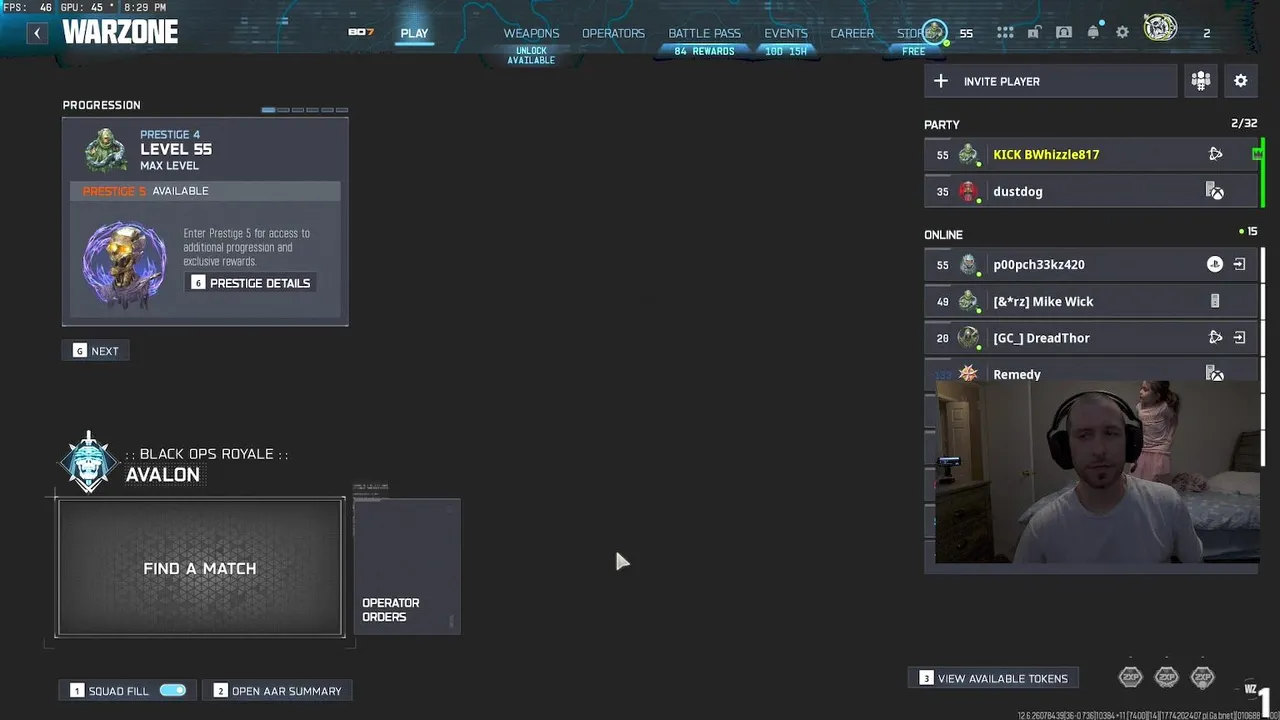Select party member dustdog
The height and width of the screenshot is (720, 1280).
coord(1091,191)
